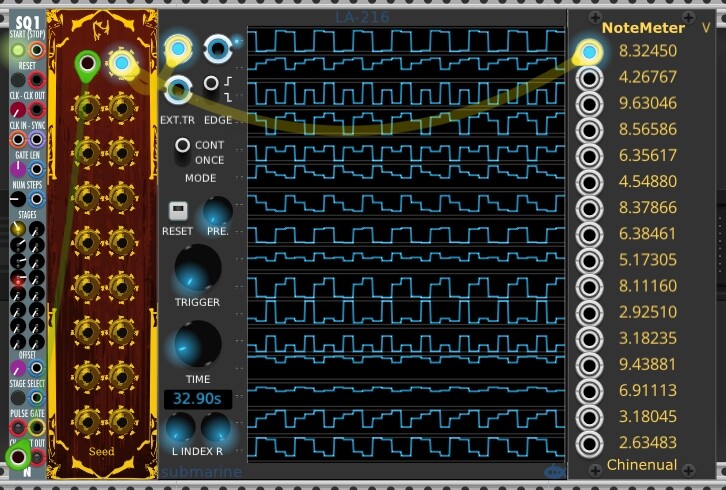Click the green cabled jack at SQ1 bottom
Image resolution: width=726 pixels, height=490 pixels.
pyautogui.click(x=18, y=458)
